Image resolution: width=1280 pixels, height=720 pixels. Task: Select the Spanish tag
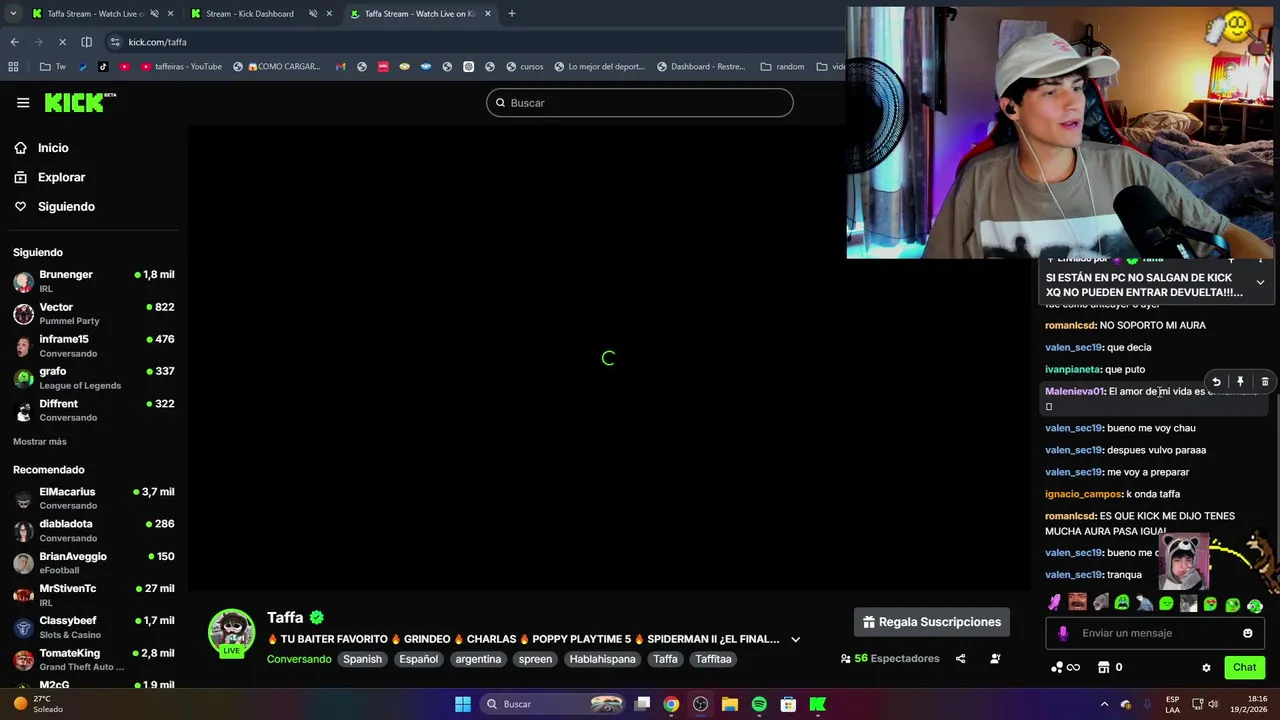(363, 659)
